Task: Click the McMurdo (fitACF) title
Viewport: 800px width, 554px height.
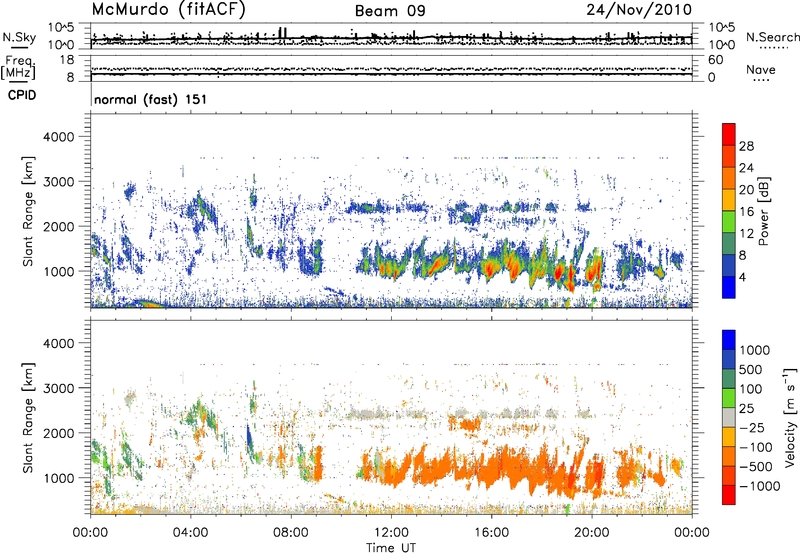Action: point(168,10)
